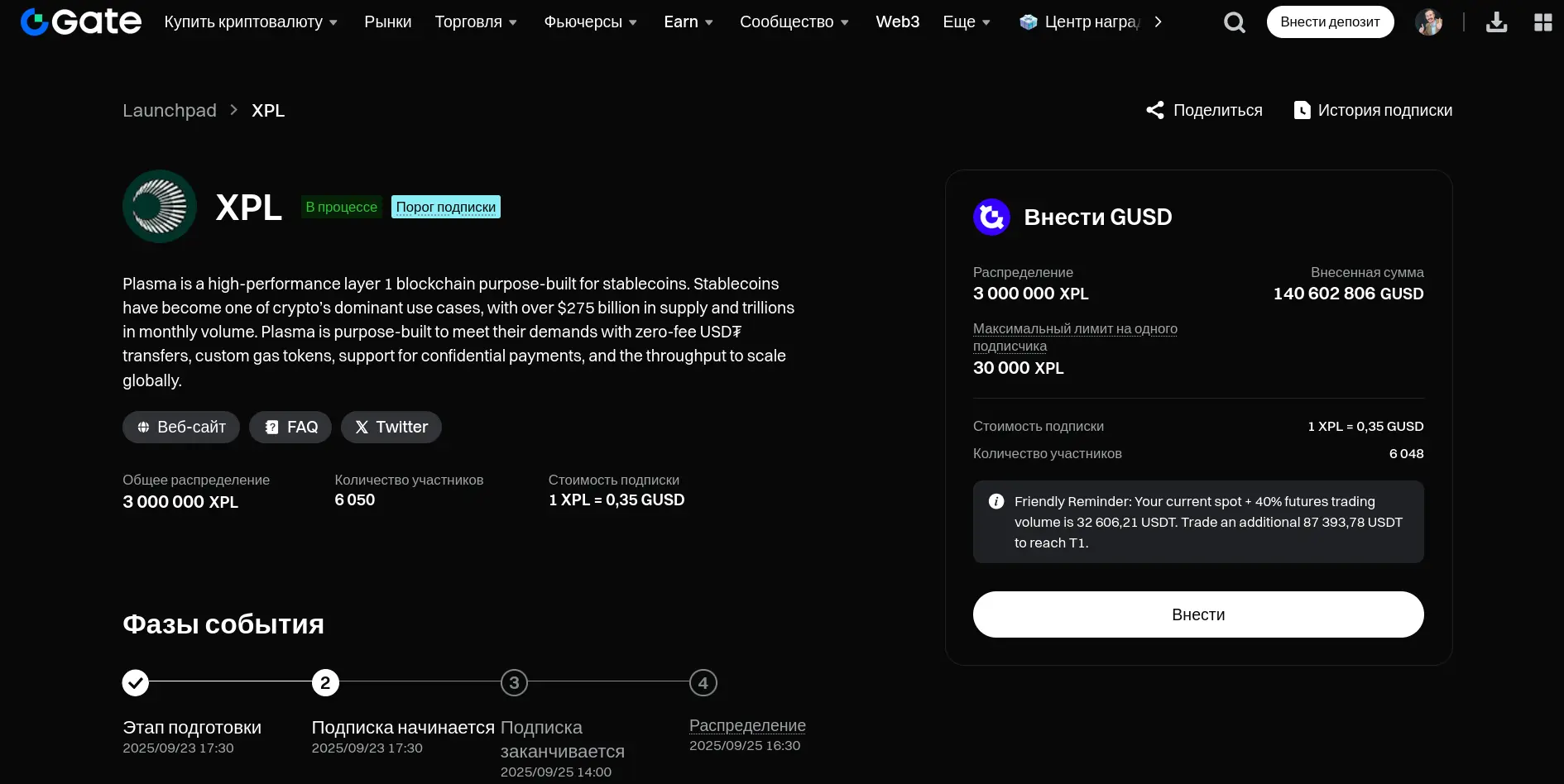Open Рынки menu item
Image resolution: width=1564 pixels, height=784 pixels.
coord(388,22)
